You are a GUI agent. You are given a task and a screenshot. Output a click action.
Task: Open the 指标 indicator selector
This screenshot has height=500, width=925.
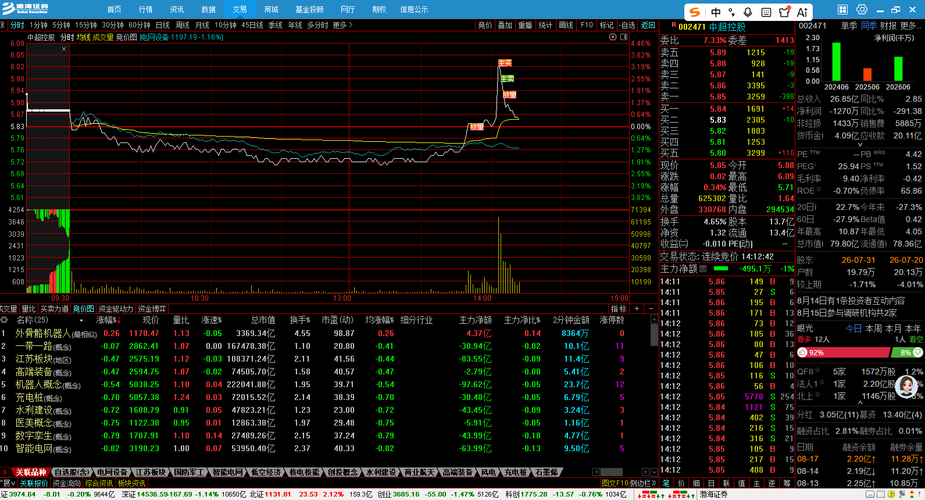point(618,308)
